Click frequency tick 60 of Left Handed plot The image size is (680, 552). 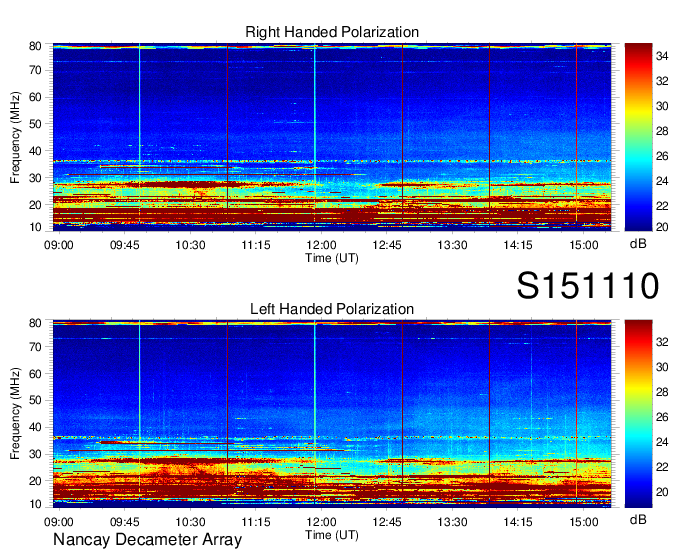coord(35,374)
